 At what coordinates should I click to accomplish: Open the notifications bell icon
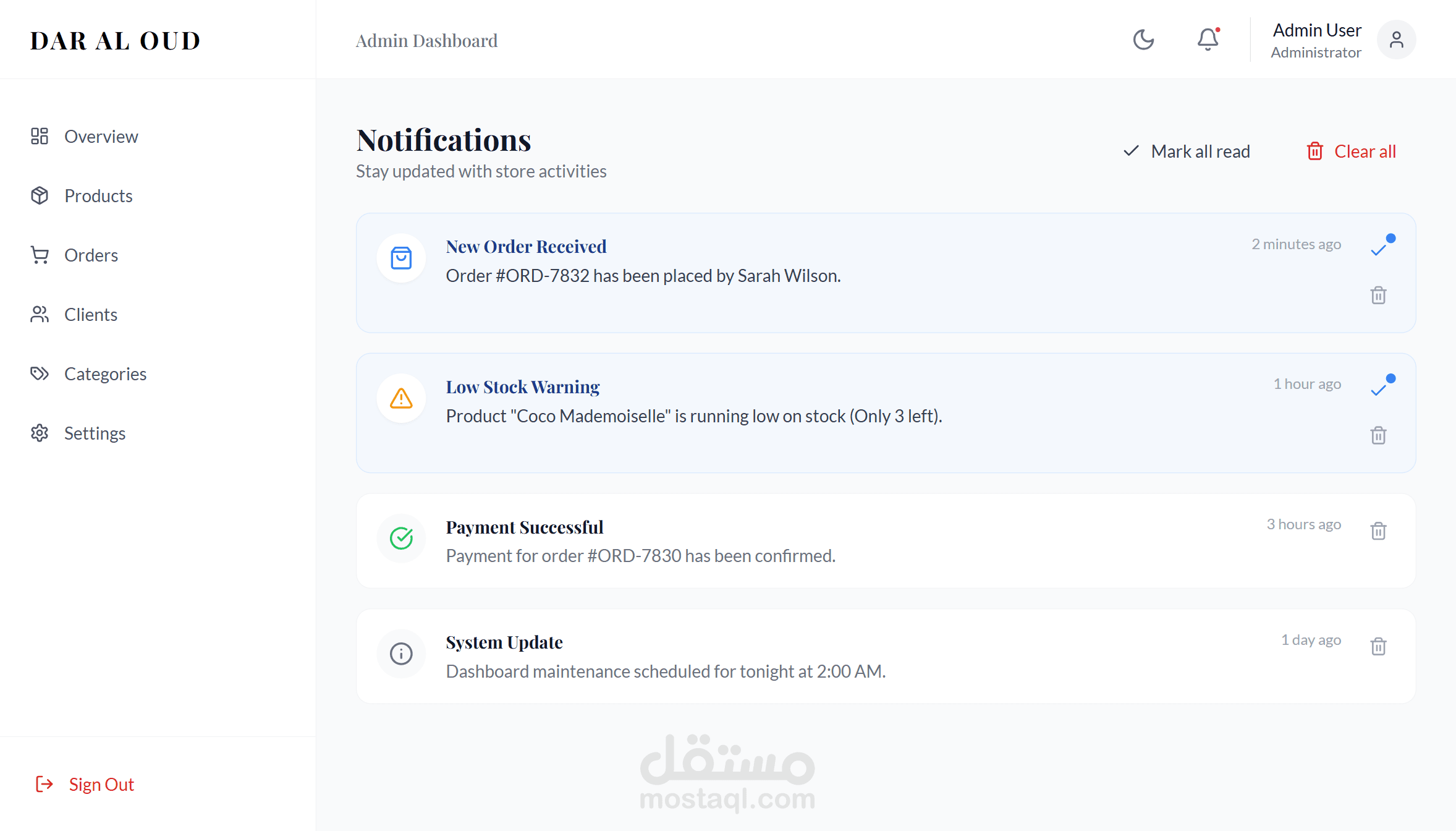pyautogui.click(x=1208, y=40)
